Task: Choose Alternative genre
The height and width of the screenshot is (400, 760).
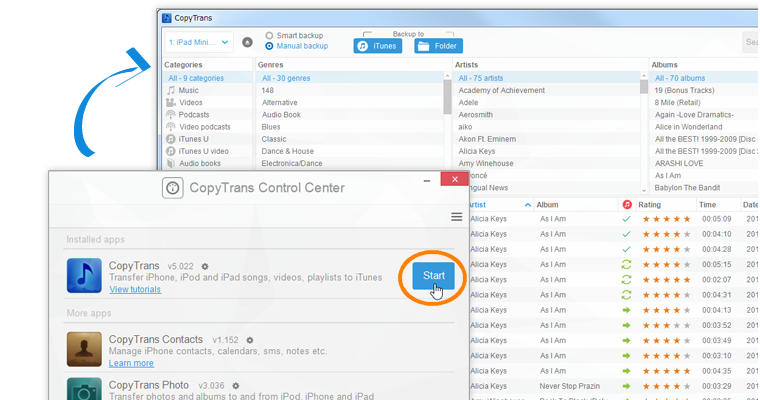Action: point(280,102)
